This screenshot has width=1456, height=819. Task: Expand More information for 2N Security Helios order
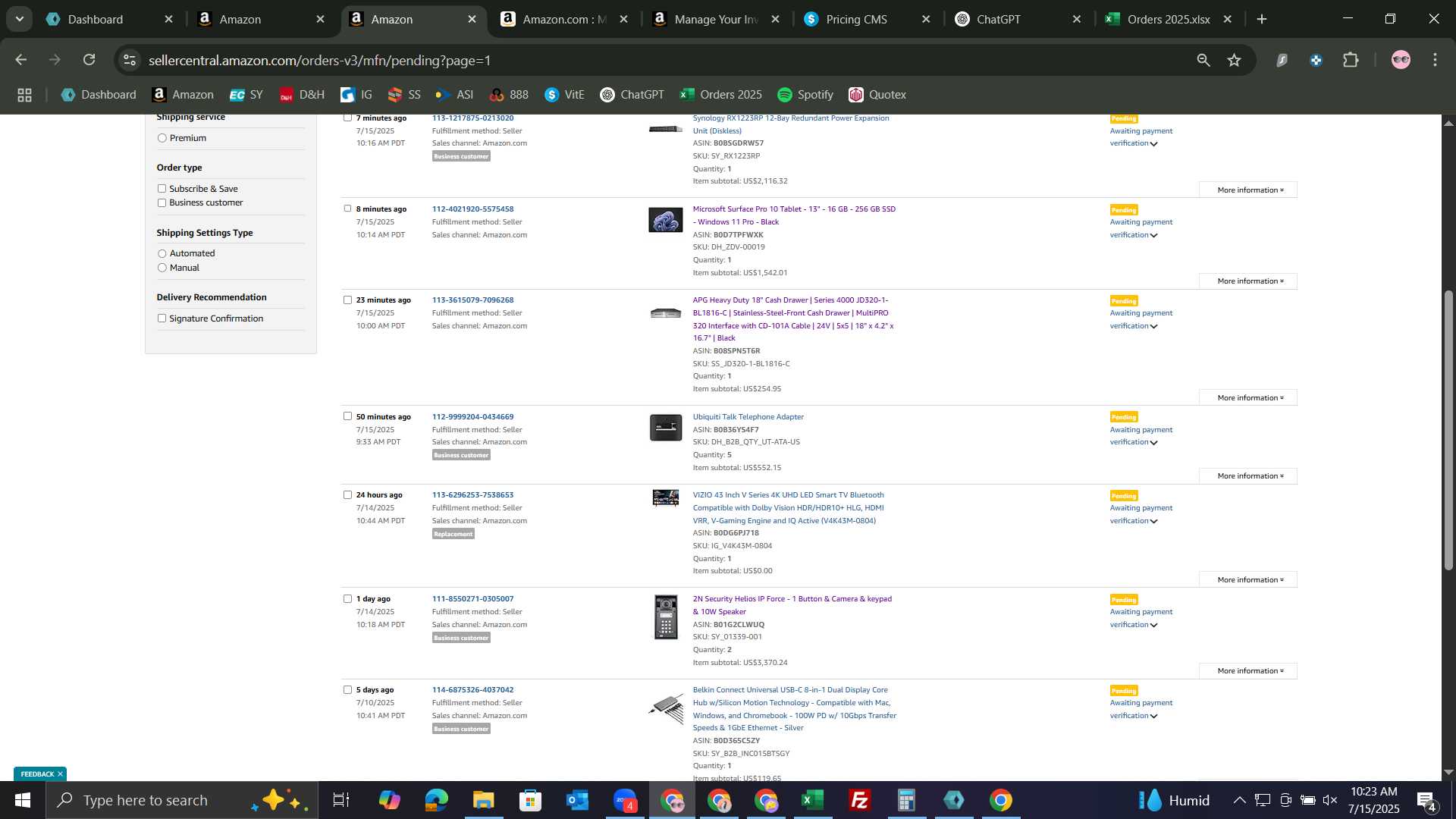point(1247,671)
